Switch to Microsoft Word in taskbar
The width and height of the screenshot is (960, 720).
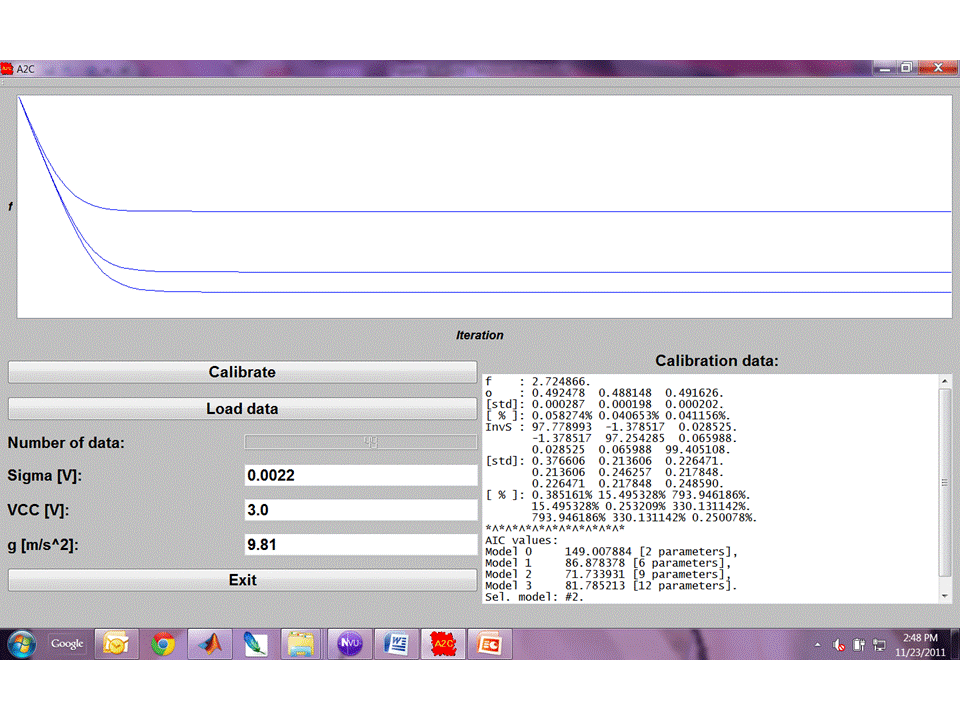tap(396, 644)
